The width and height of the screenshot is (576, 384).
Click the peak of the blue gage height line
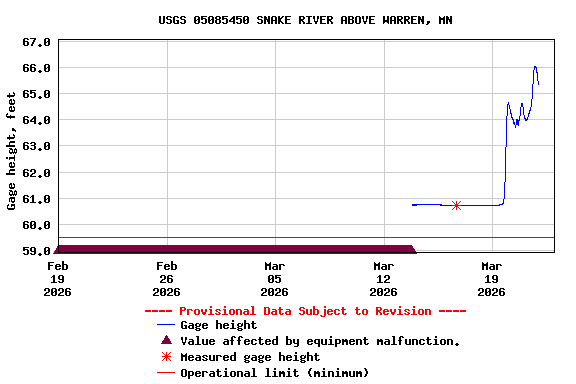pyautogui.click(x=535, y=67)
